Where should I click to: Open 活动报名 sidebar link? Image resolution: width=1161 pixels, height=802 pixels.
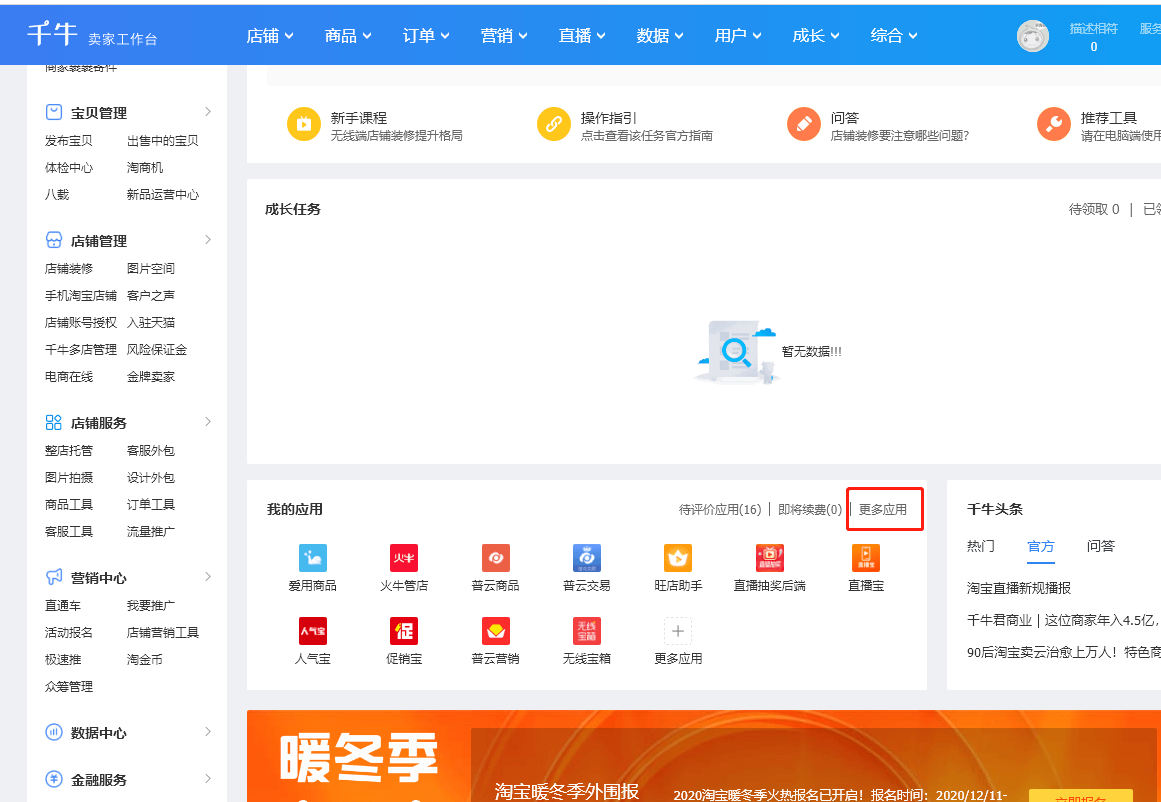[69, 632]
